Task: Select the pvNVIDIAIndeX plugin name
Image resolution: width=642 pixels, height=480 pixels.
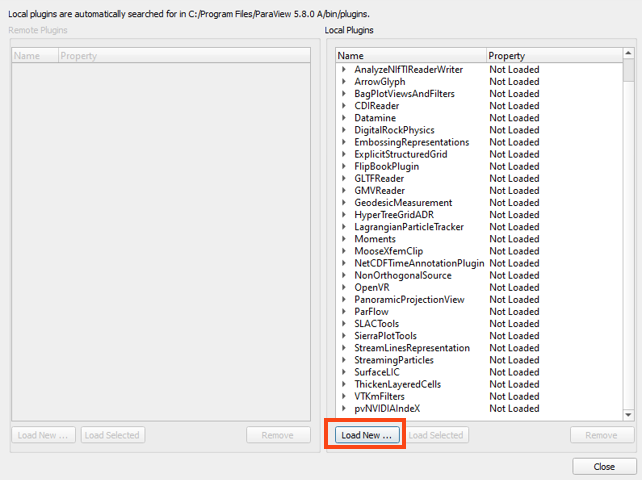Action: point(387,408)
